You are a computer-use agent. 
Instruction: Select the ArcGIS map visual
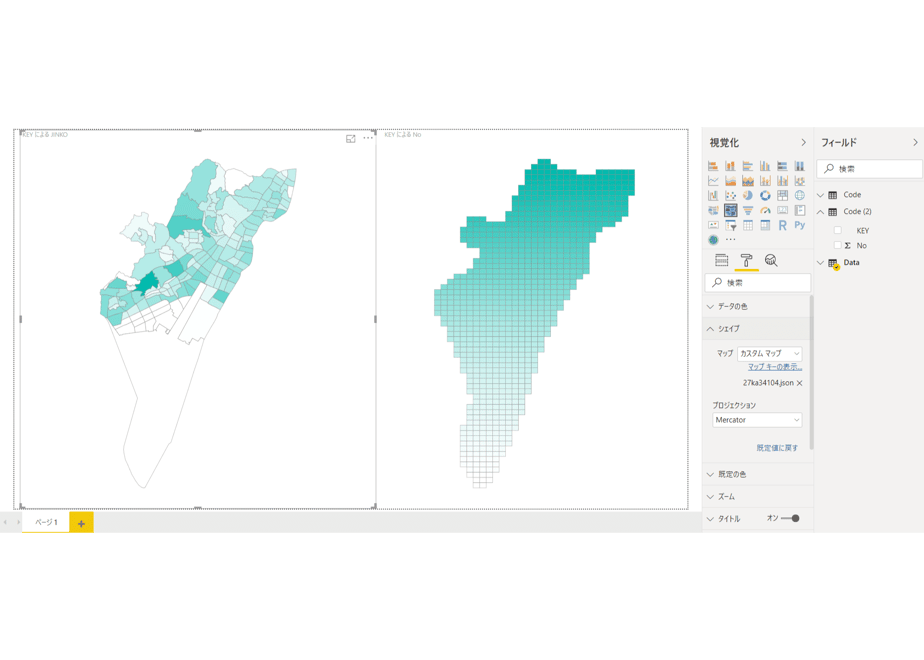[x=713, y=240]
